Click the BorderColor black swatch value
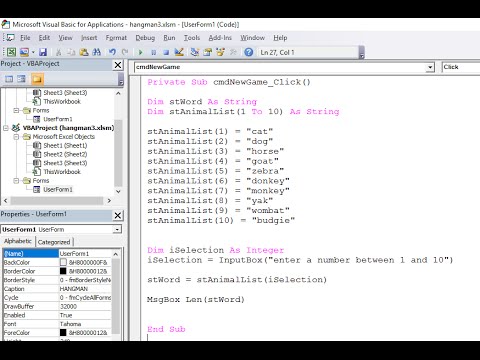This screenshot has height=360, width=480. coord(63,271)
